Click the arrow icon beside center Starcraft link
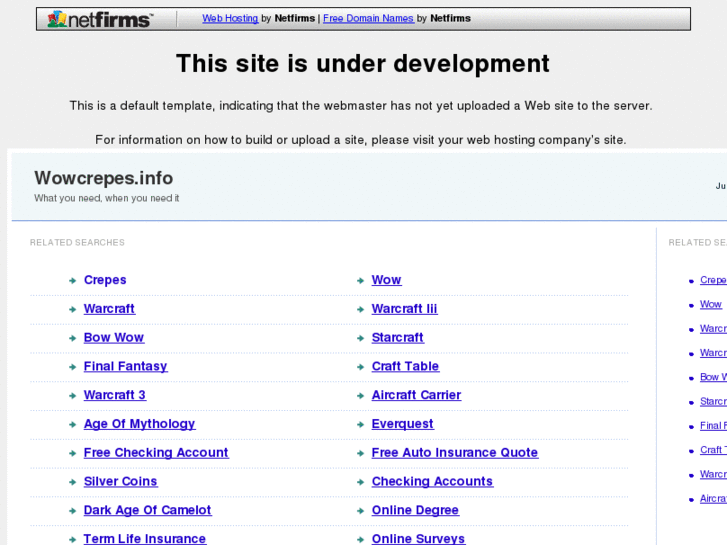 (x=360, y=338)
